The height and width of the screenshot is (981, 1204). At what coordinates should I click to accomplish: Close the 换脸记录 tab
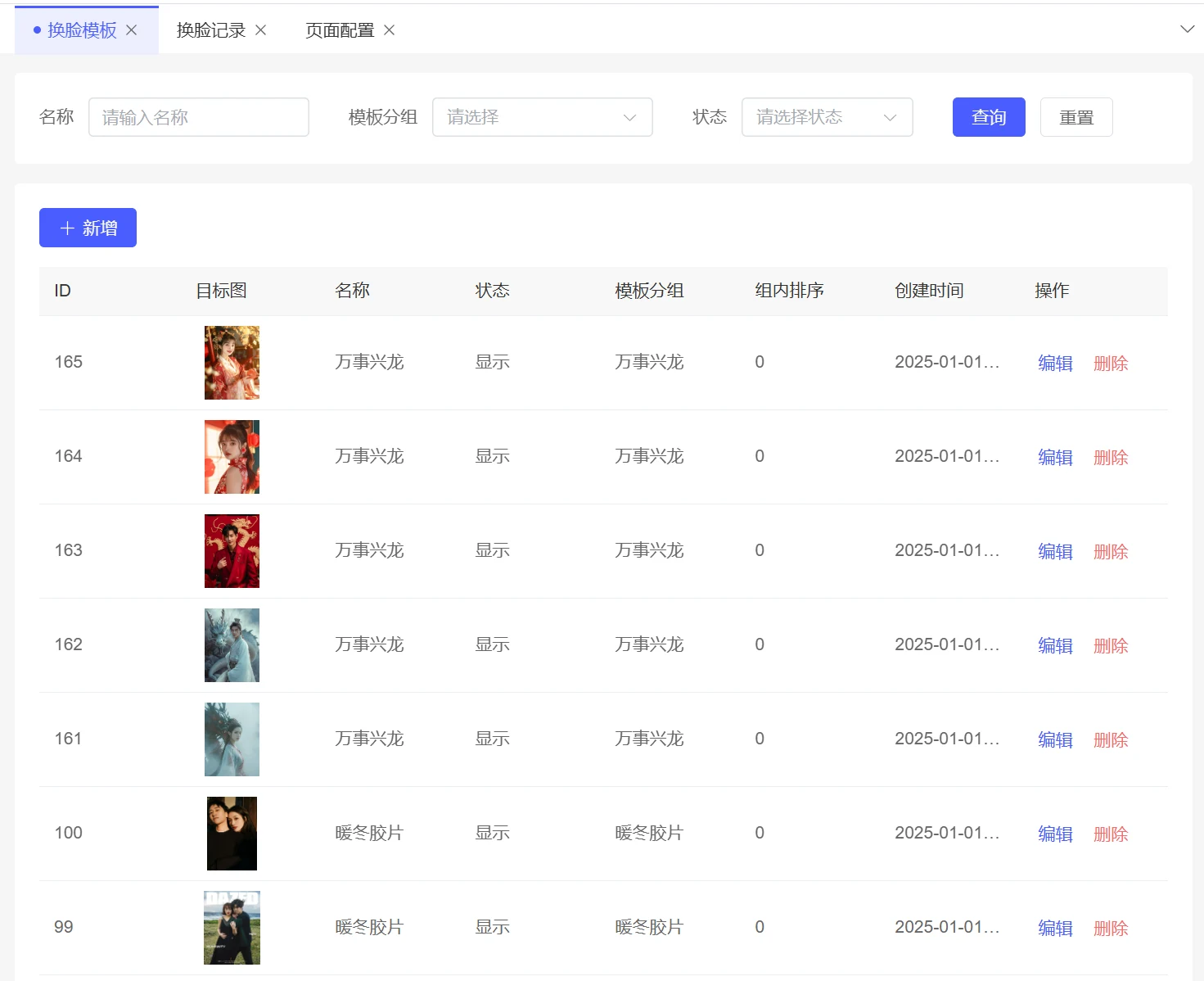click(261, 30)
